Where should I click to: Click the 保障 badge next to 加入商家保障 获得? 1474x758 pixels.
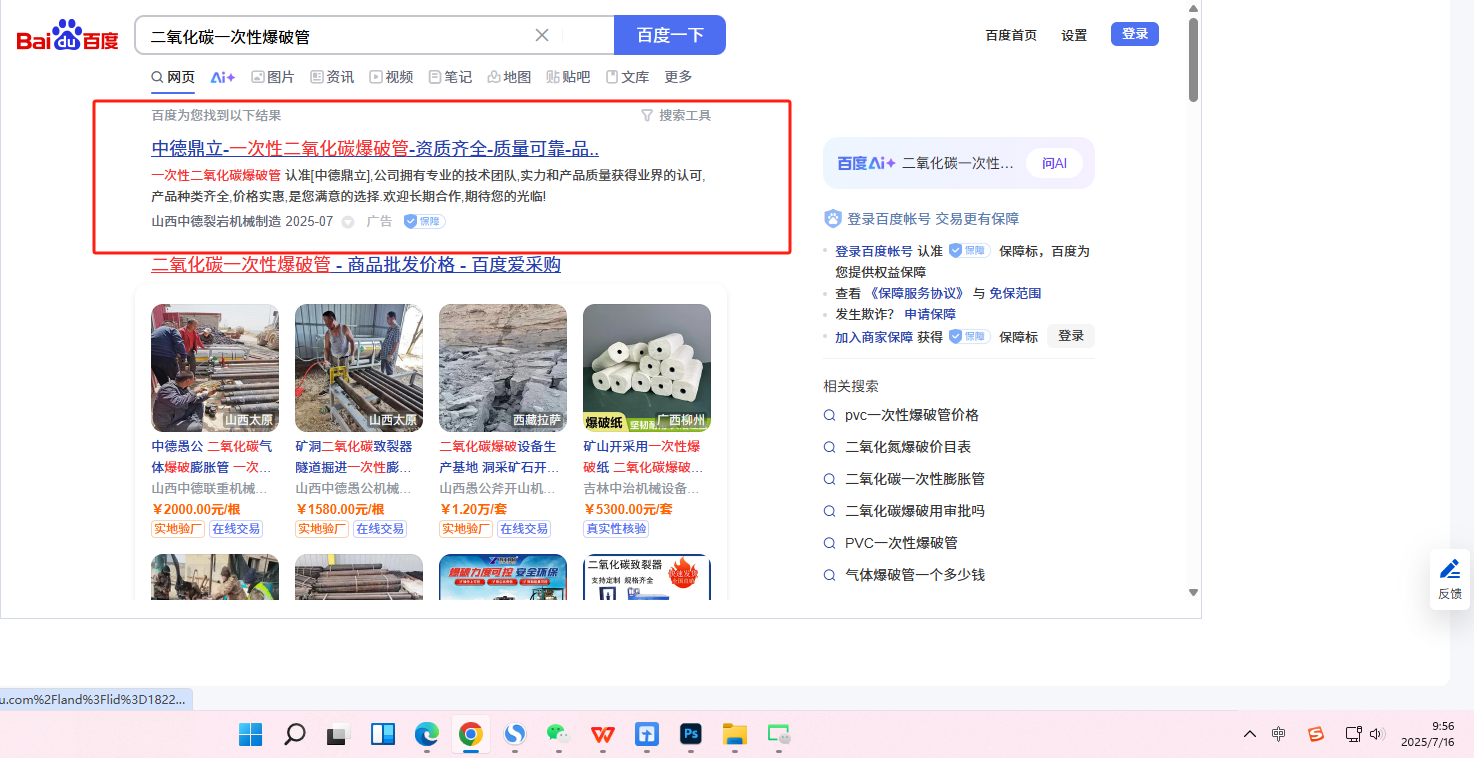click(x=969, y=337)
